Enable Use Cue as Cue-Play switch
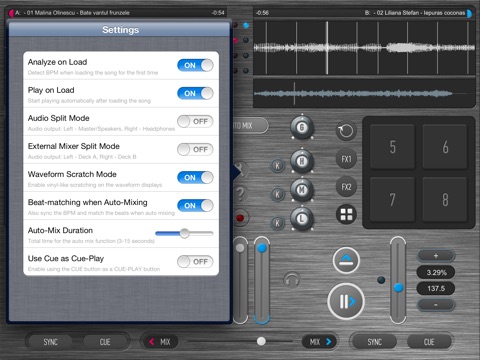480x360 pixels. pos(195,262)
